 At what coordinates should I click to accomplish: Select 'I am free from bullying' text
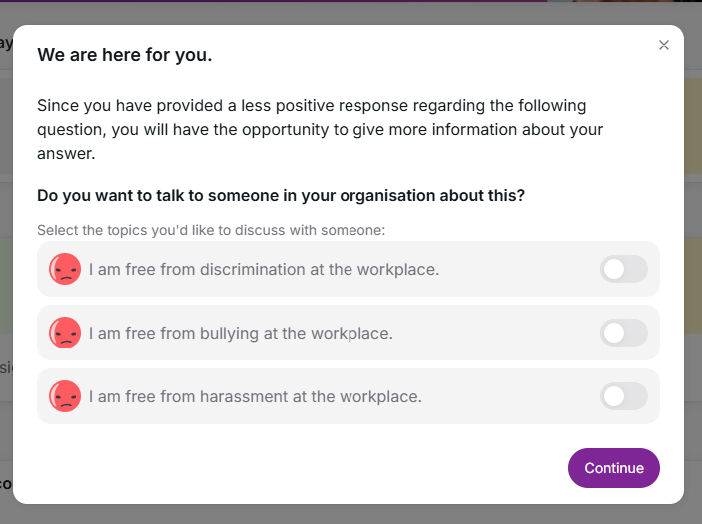point(240,334)
